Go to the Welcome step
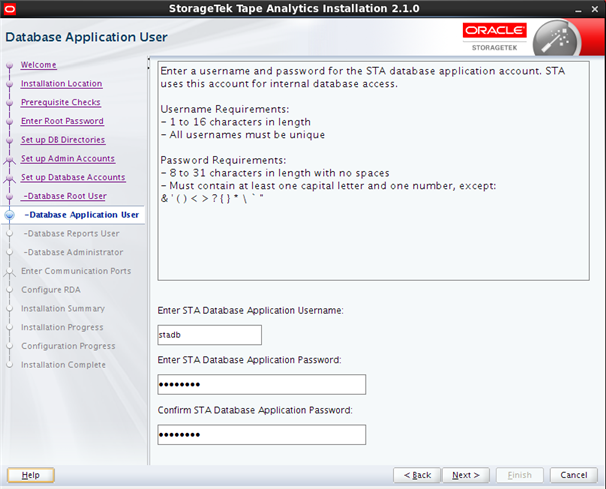Viewport: 606px width, 489px height. click(x=39, y=65)
